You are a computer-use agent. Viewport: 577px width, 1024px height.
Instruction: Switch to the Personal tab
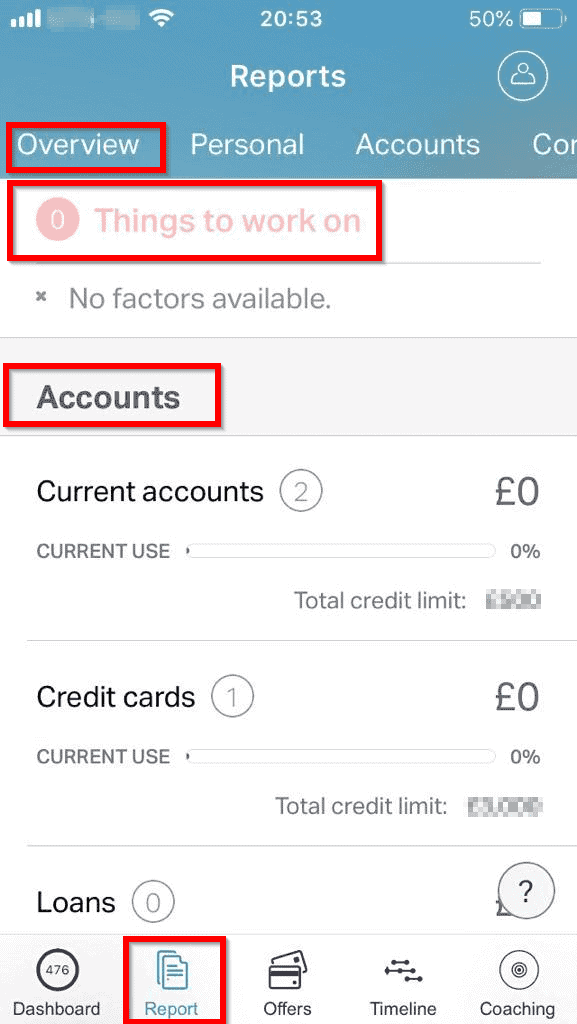click(247, 144)
